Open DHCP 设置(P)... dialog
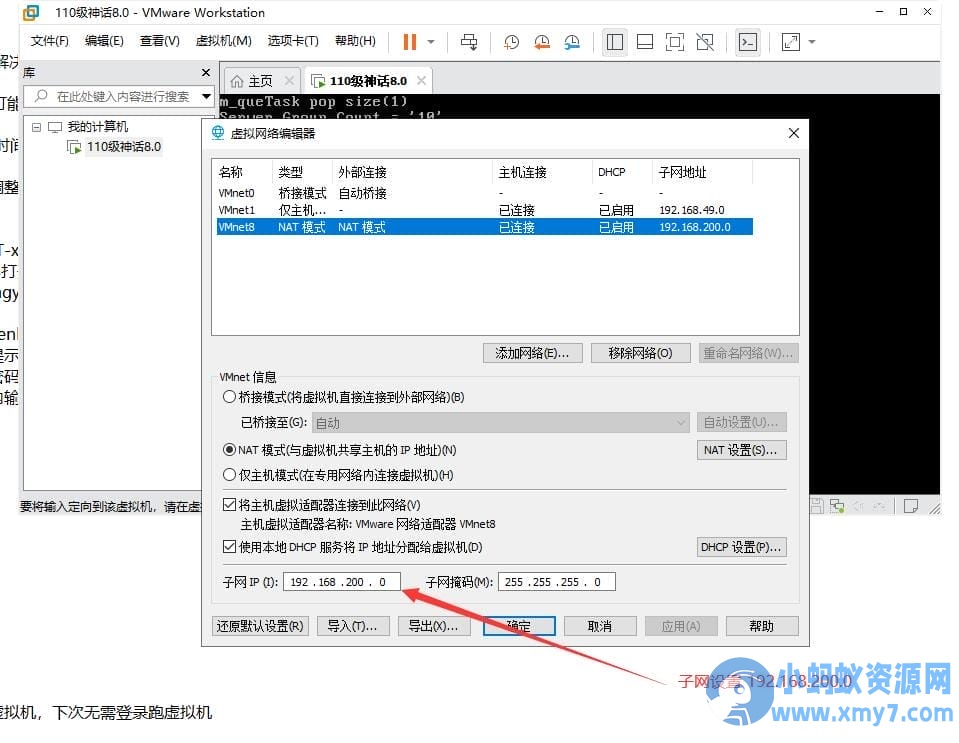This screenshot has width=959, height=743. pyautogui.click(x=741, y=547)
